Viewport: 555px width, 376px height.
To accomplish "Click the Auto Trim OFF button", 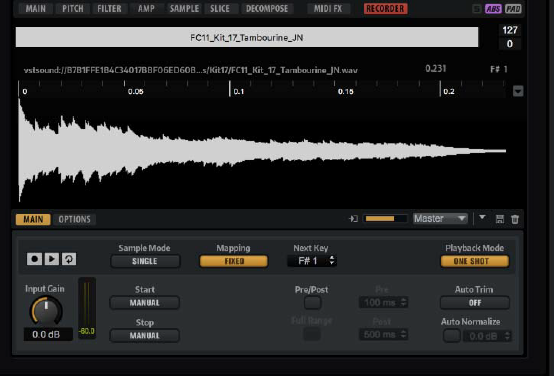I will click(x=475, y=303).
